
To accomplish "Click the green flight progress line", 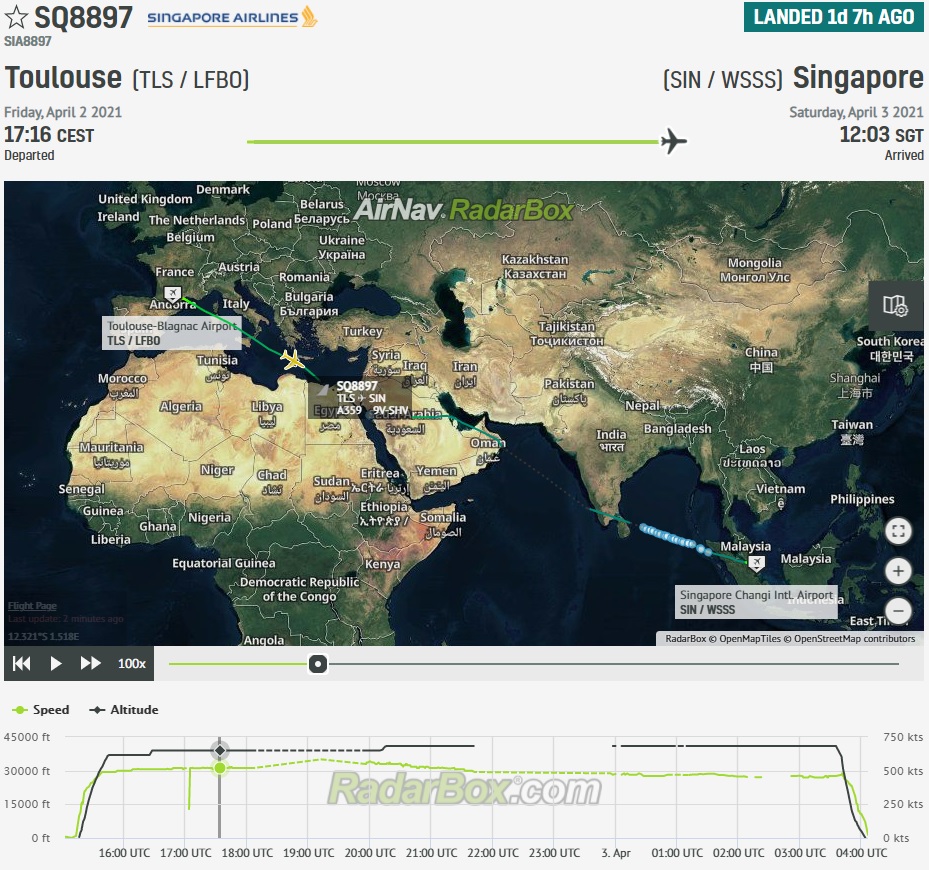I will pos(453,142).
